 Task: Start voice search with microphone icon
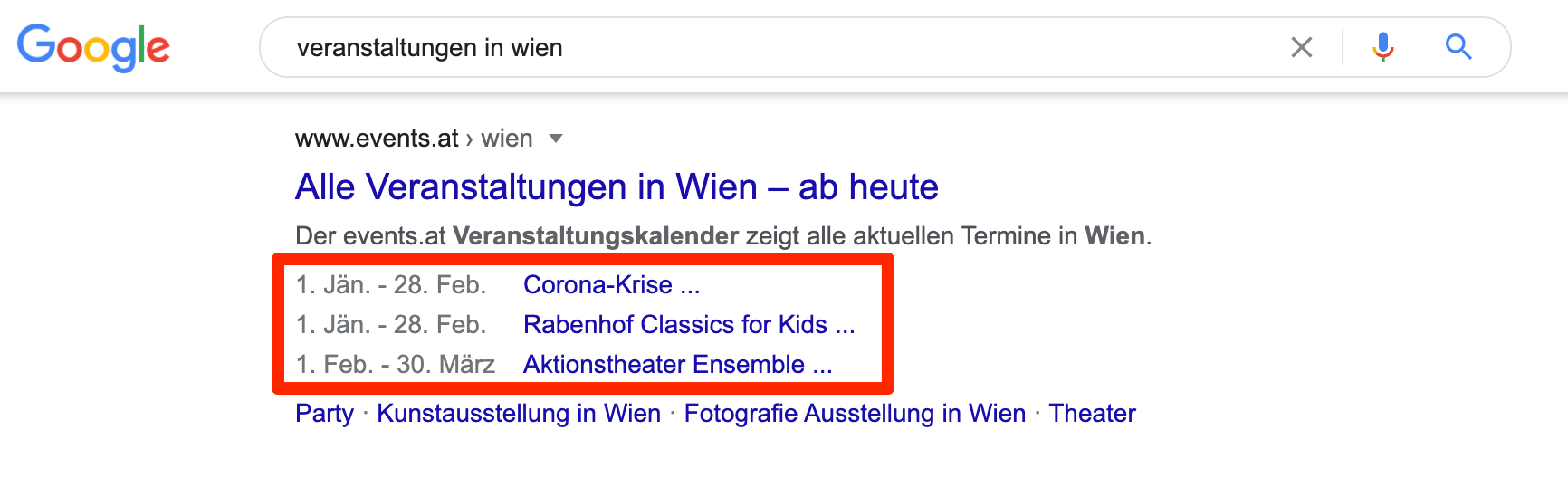(1382, 47)
